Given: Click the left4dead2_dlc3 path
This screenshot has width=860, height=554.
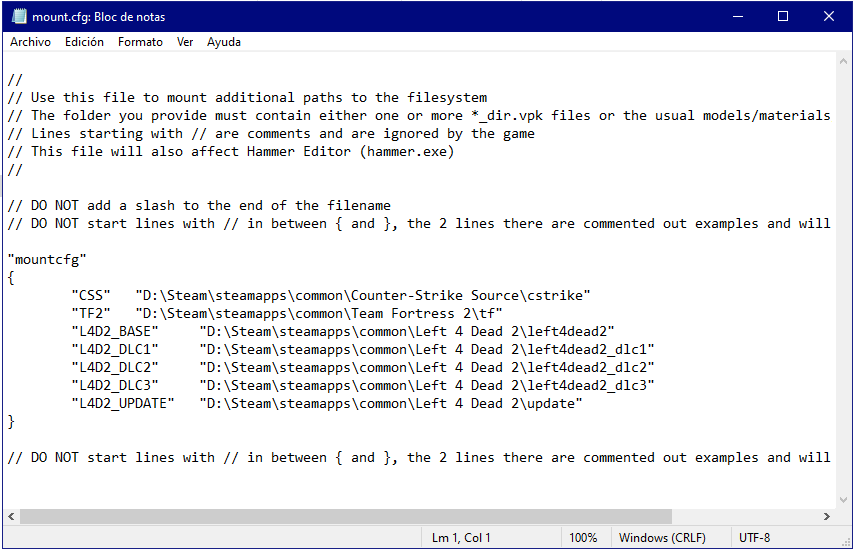Looking at the screenshot, I should [x=427, y=386].
